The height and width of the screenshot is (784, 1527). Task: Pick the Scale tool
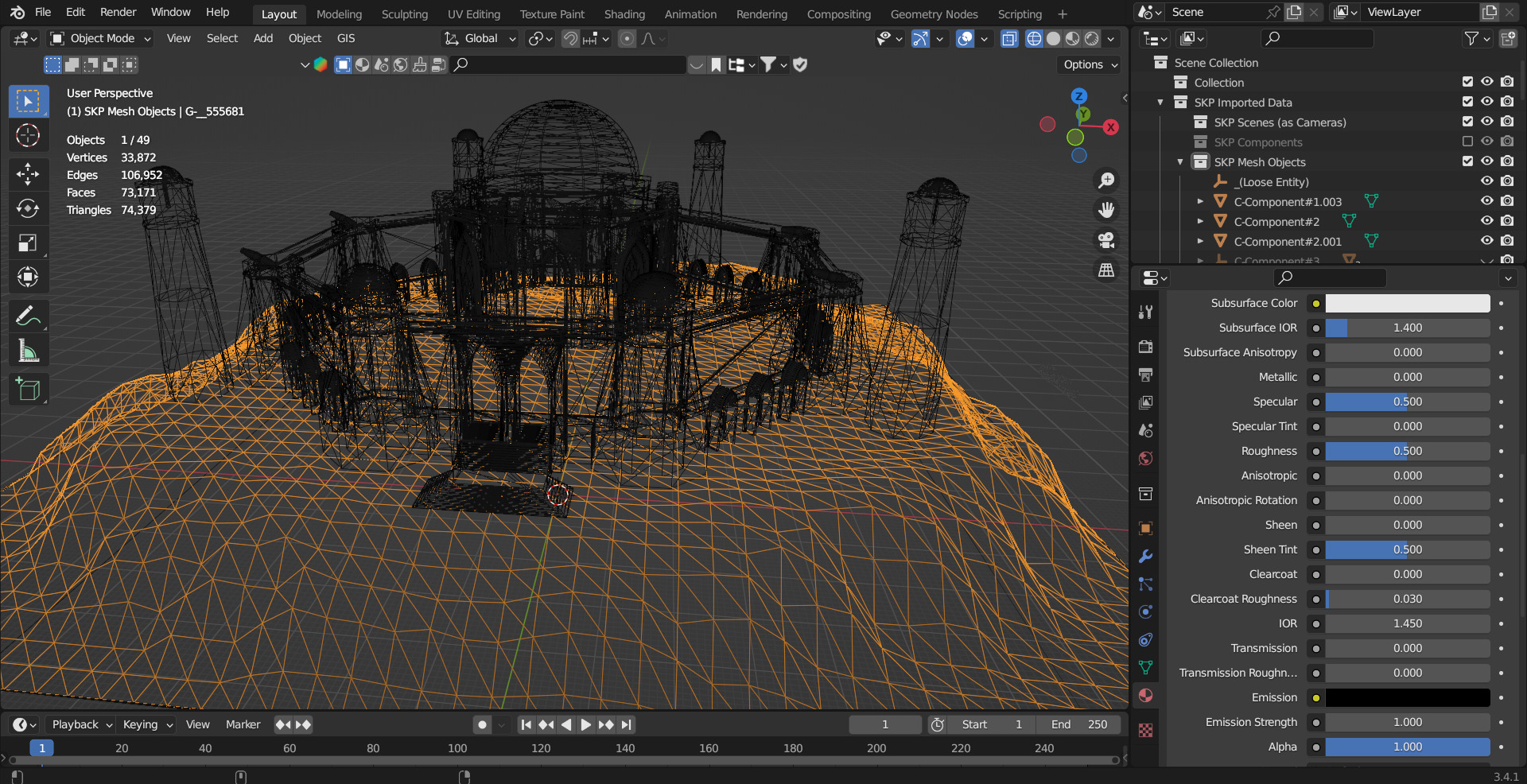click(28, 243)
